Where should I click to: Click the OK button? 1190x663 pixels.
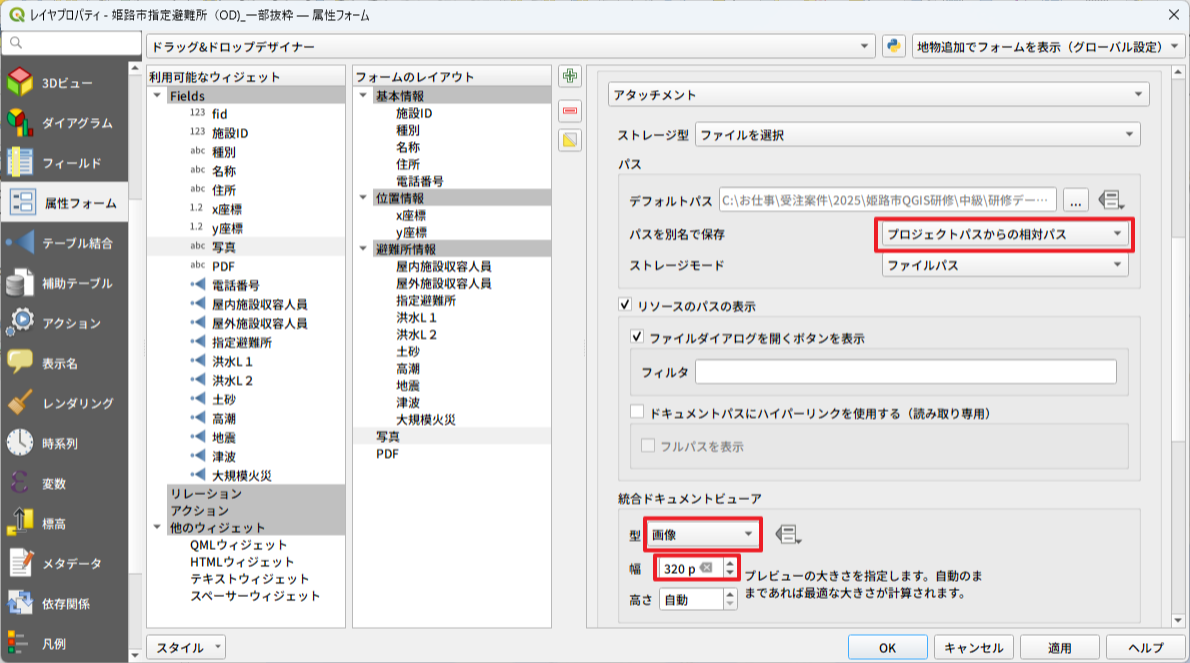point(887,647)
